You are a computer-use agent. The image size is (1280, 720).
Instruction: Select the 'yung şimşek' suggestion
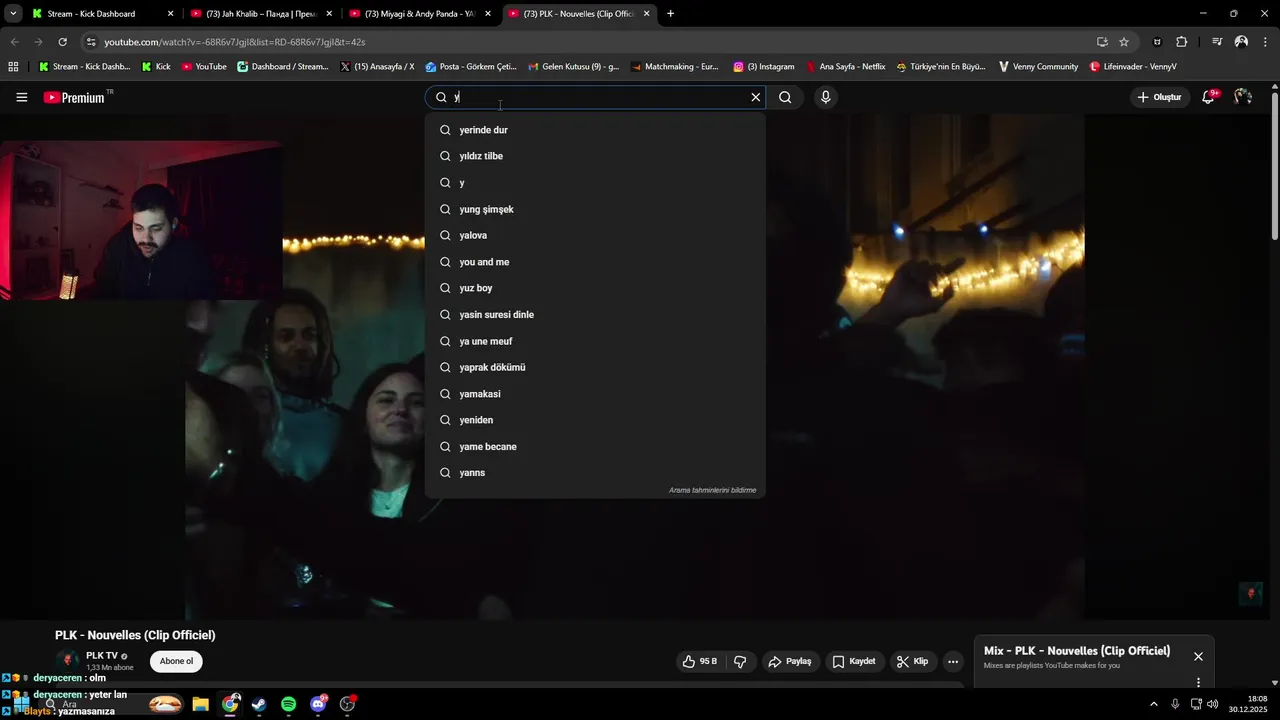pos(595,209)
